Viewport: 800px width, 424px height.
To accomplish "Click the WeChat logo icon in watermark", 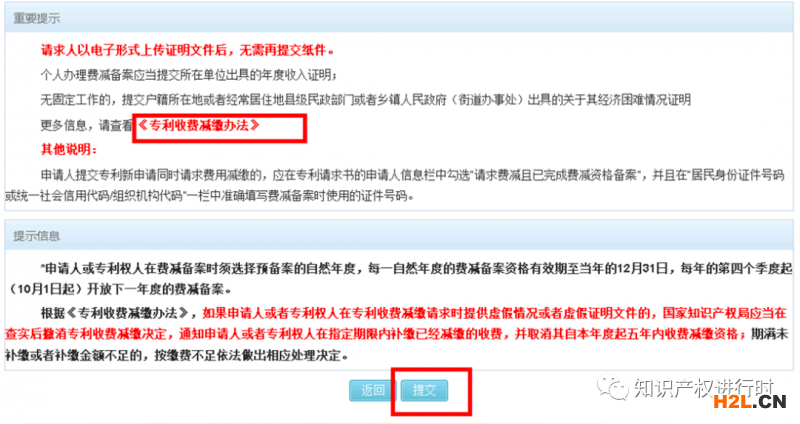I will click(613, 387).
